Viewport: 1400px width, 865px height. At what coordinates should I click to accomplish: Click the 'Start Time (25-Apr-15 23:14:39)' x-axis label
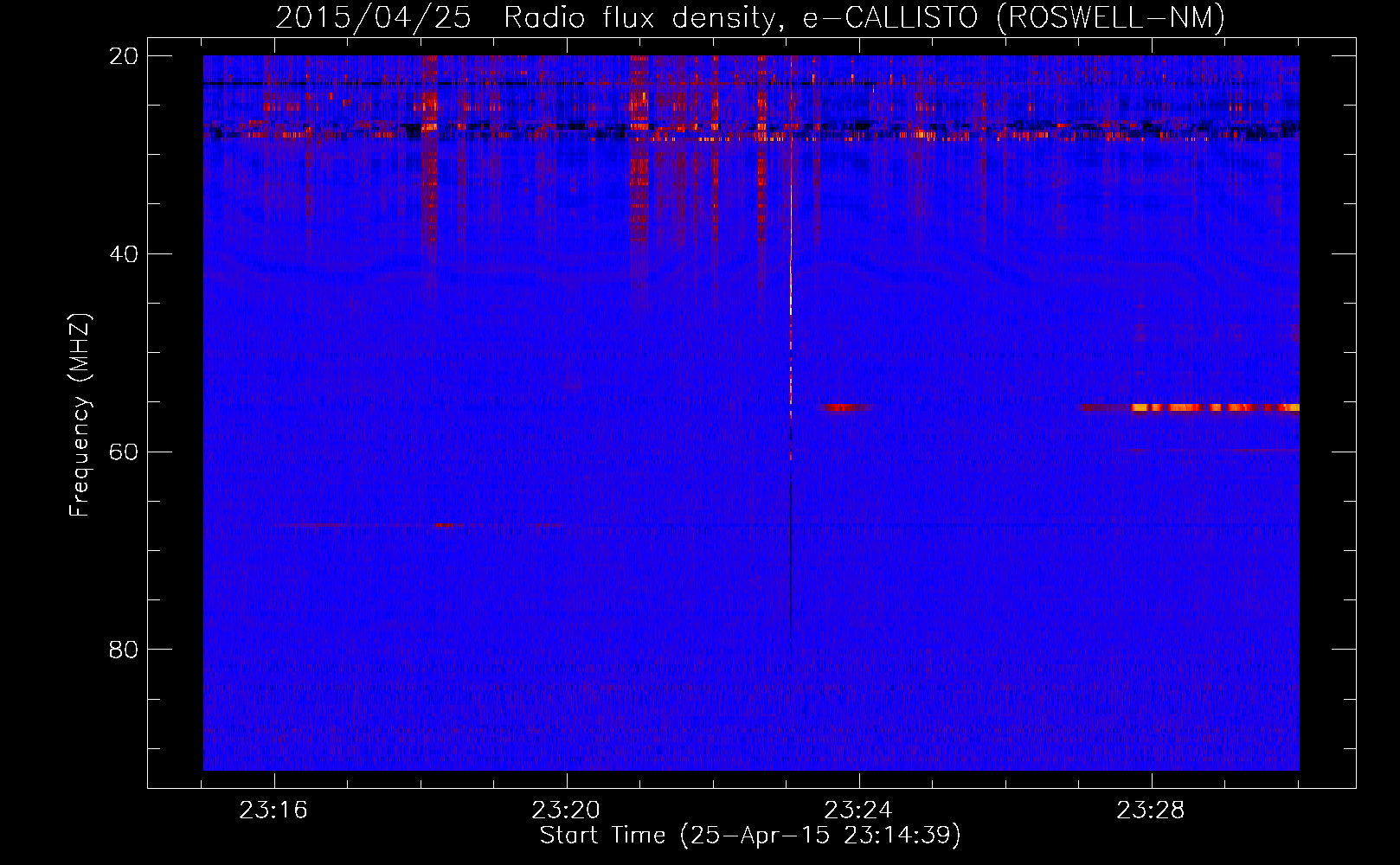(x=750, y=836)
